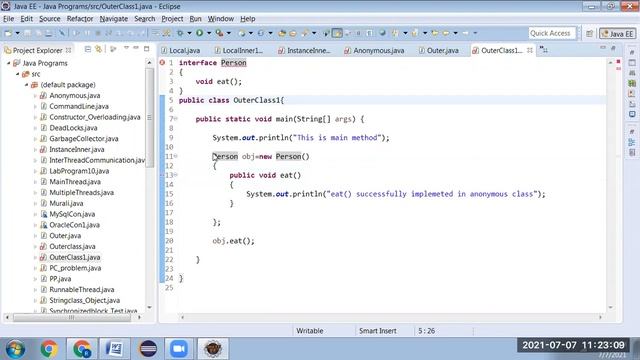Switch to the Outer.java tab
This screenshot has height=360, width=640.
[438, 51]
